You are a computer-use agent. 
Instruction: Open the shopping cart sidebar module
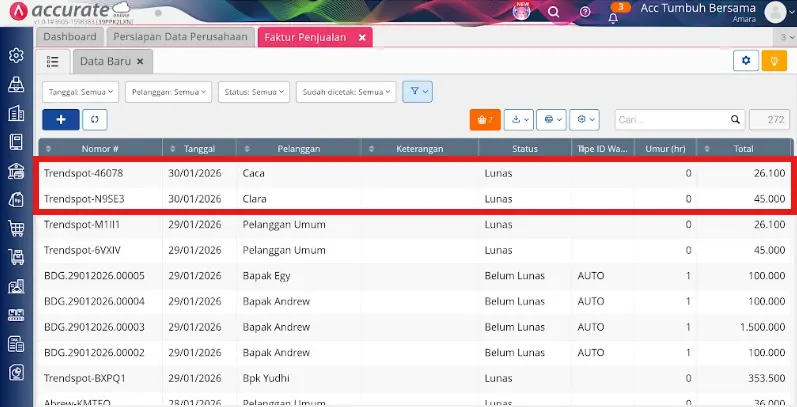15,228
